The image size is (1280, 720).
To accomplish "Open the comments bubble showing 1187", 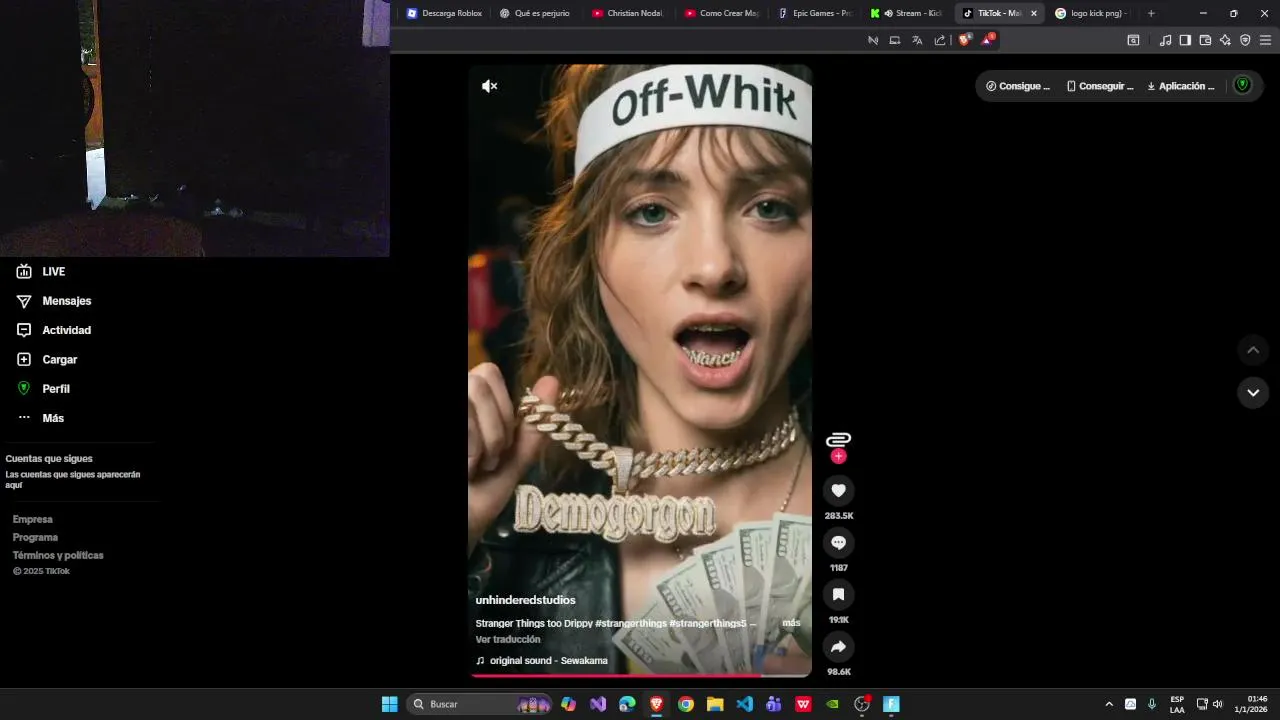I will coord(838,542).
